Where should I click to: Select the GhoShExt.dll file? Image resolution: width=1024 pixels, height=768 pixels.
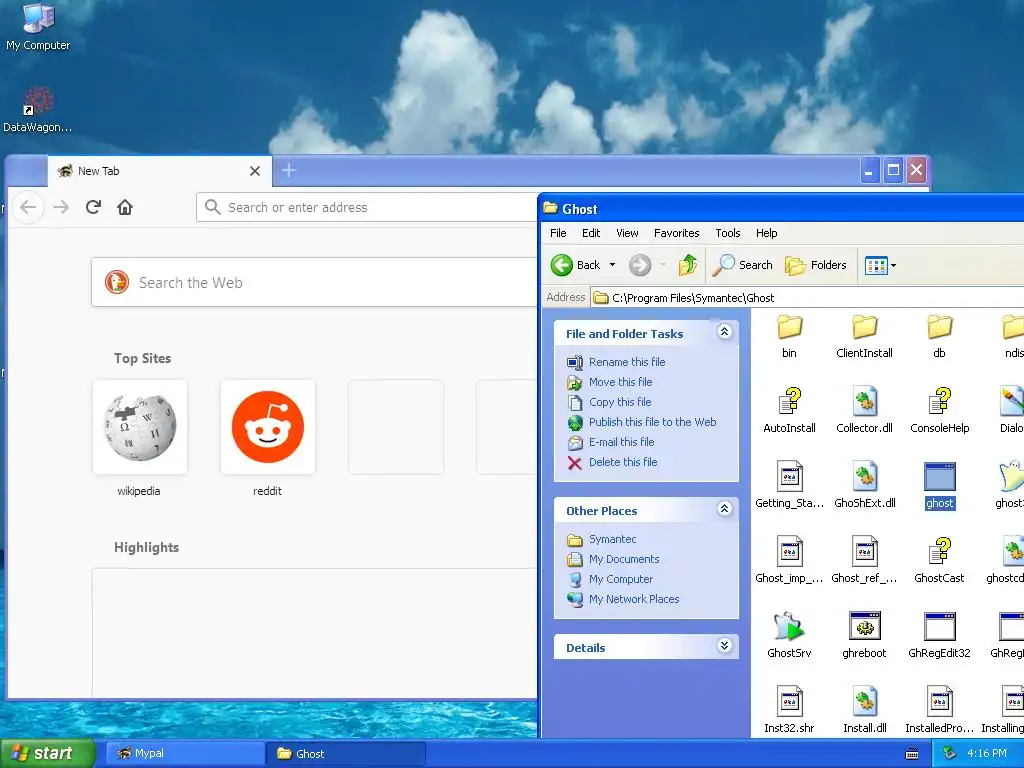(865, 485)
